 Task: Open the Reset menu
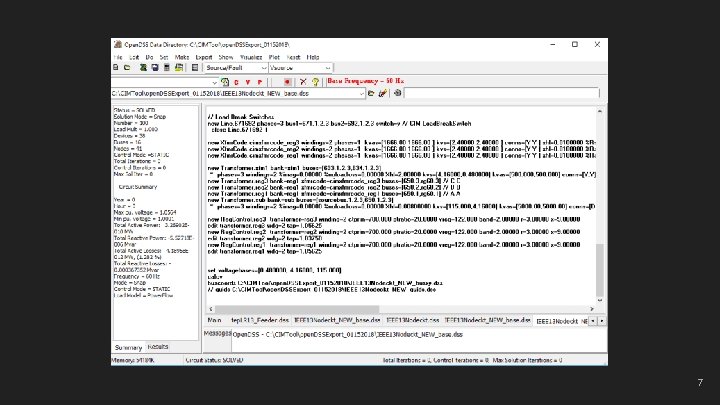293,57
